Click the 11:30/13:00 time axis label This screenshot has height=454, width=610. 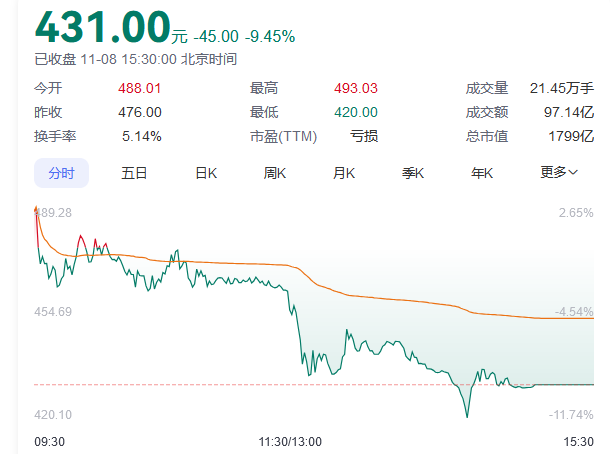(291, 439)
